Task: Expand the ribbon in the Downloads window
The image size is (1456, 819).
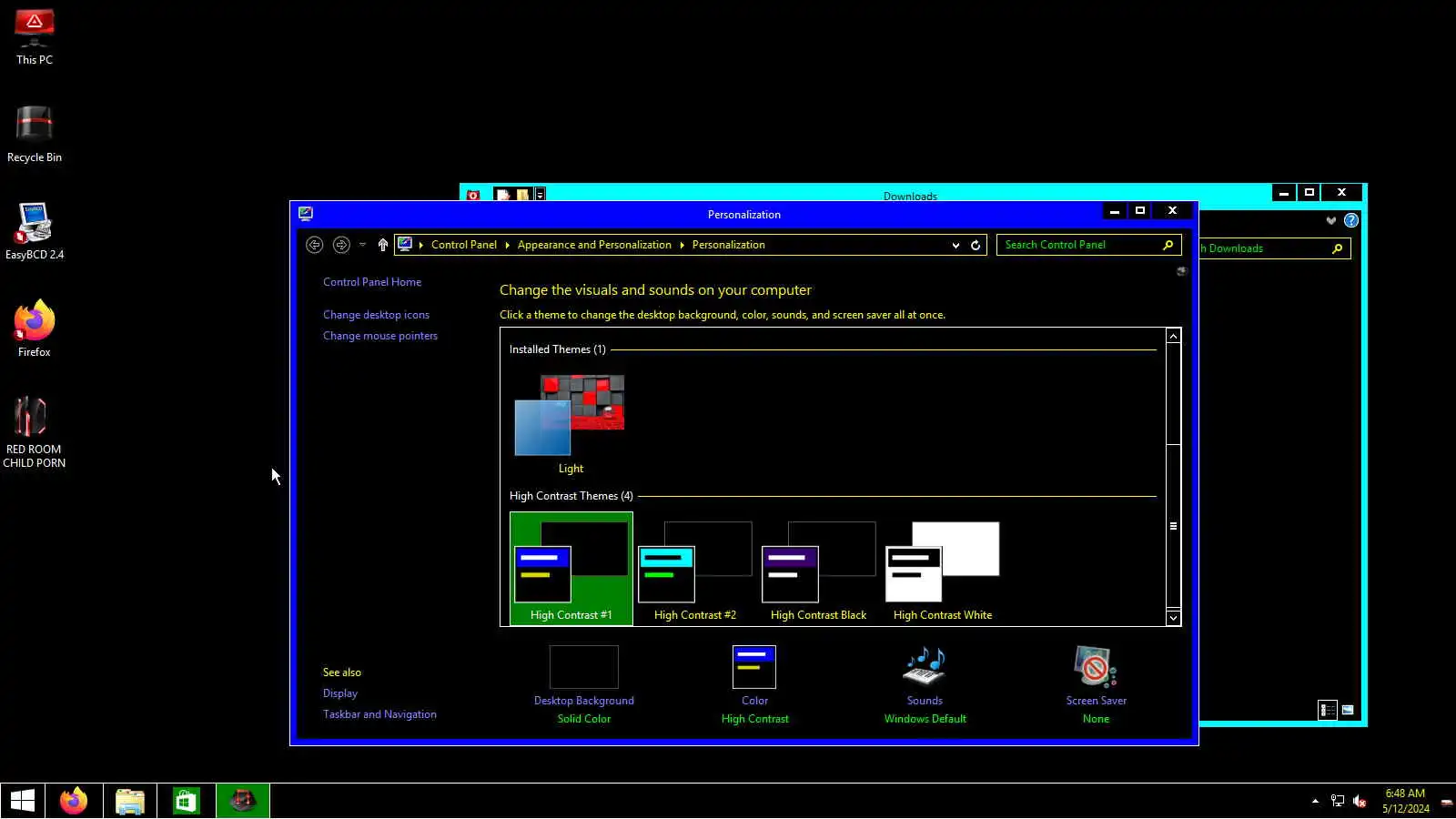Action: pyautogui.click(x=1331, y=220)
